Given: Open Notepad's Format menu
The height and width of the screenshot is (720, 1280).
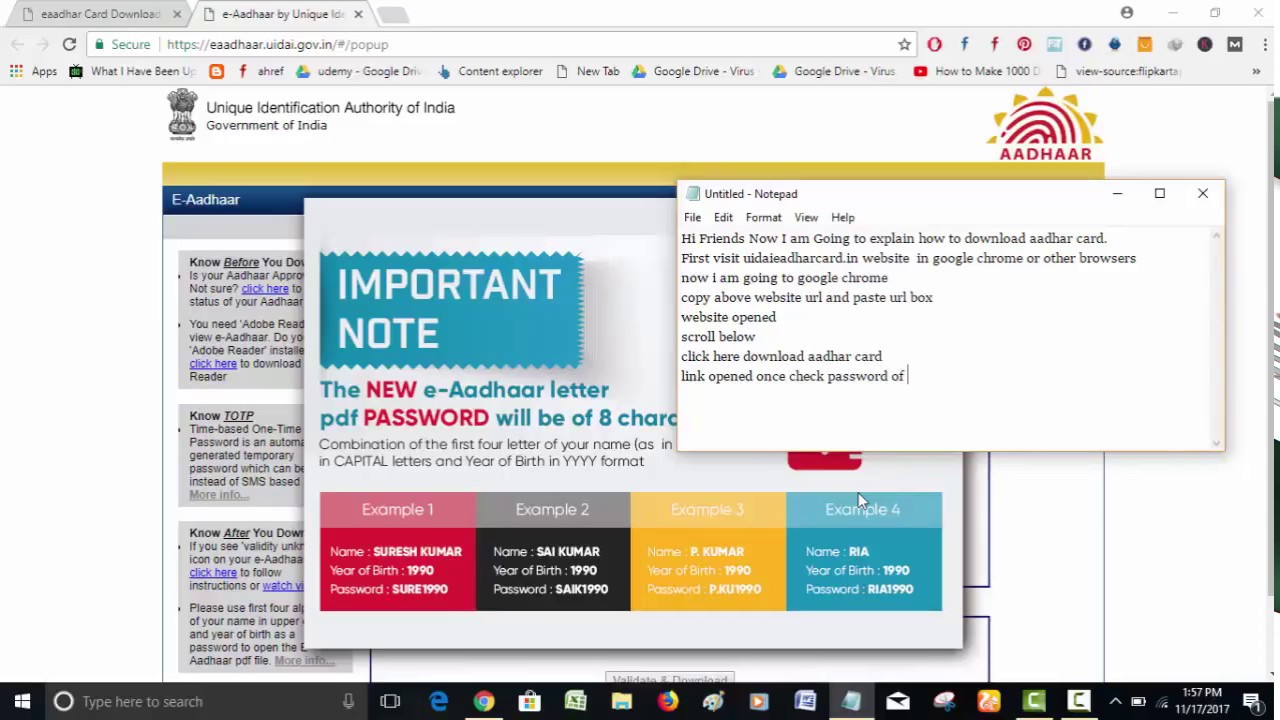Looking at the screenshot, I should pyautogui.click(x=763, y=217).
